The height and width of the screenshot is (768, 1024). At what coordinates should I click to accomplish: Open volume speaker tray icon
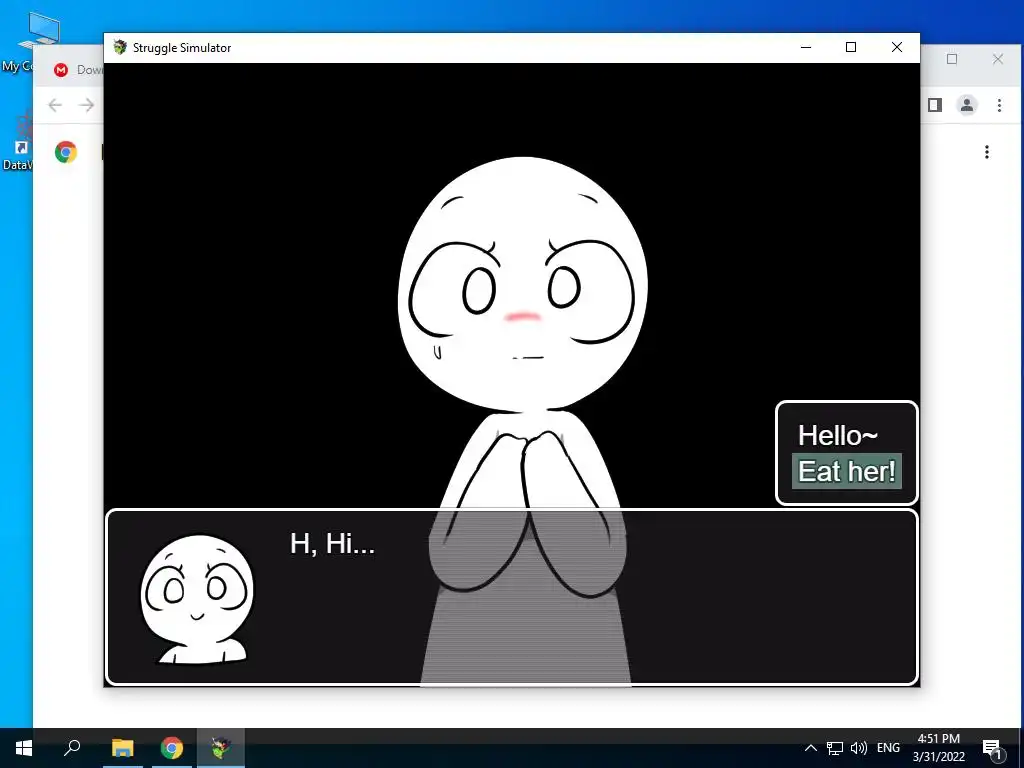(859, 748)
